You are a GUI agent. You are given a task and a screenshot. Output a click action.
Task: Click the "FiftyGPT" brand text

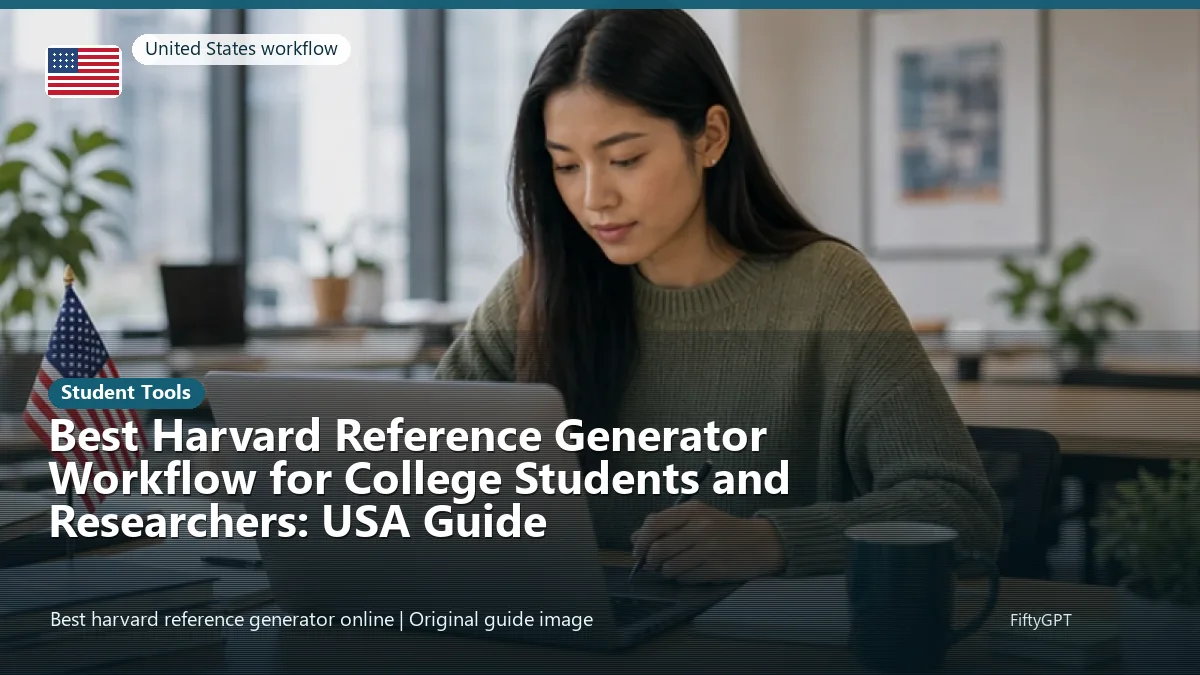pos(1041,620)
